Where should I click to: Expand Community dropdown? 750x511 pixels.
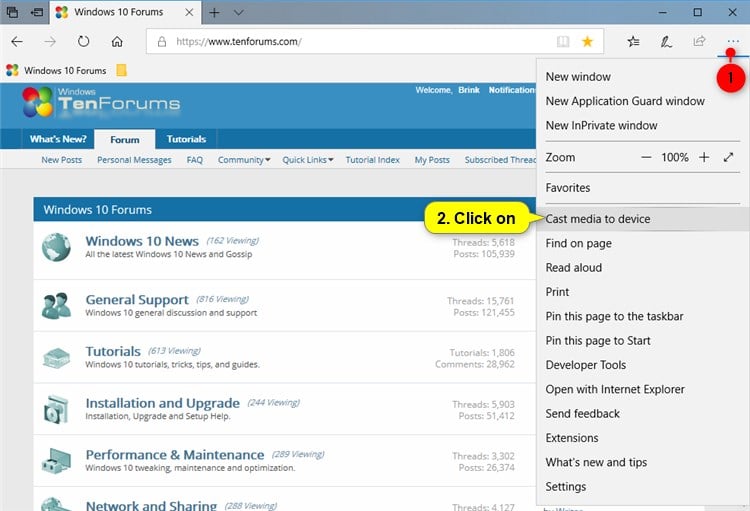(244, 160)
